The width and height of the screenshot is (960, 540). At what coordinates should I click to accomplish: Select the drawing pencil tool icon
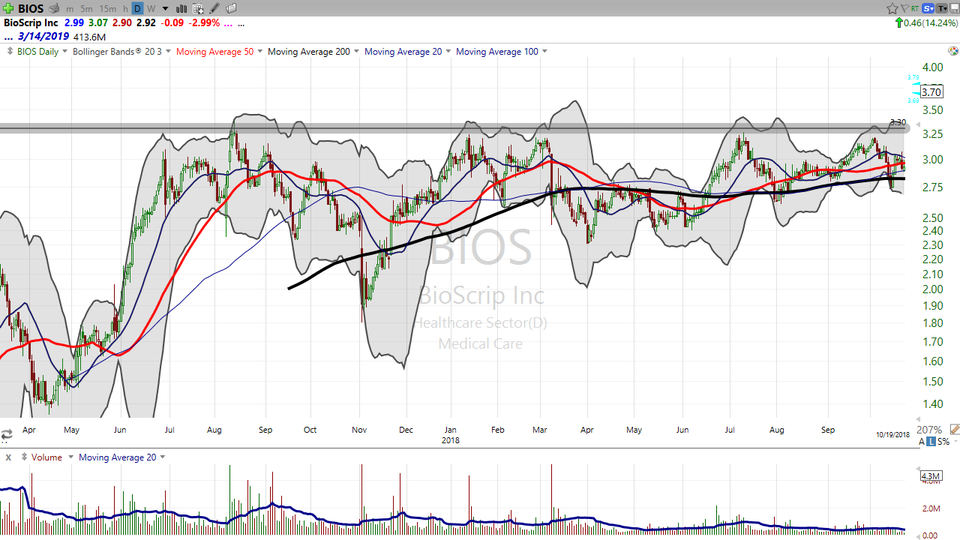point(214,9)
